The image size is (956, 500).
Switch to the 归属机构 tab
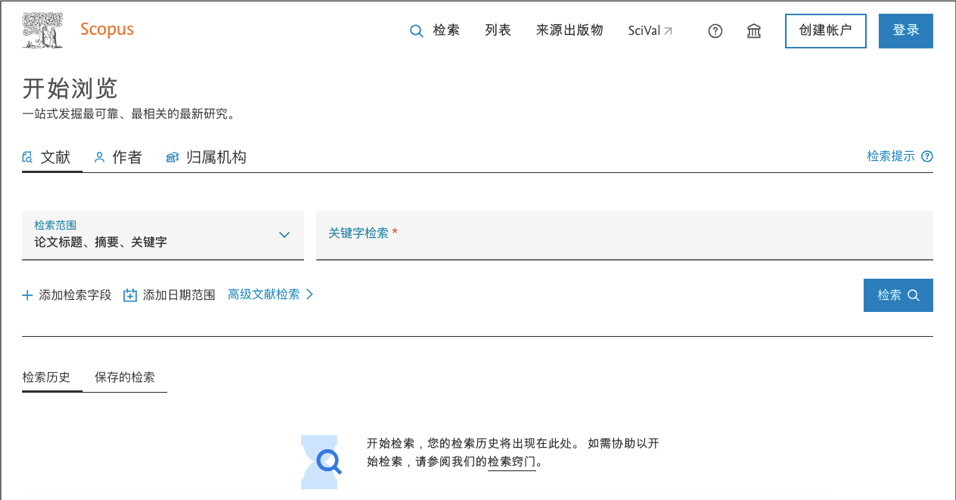click(206, 157)
